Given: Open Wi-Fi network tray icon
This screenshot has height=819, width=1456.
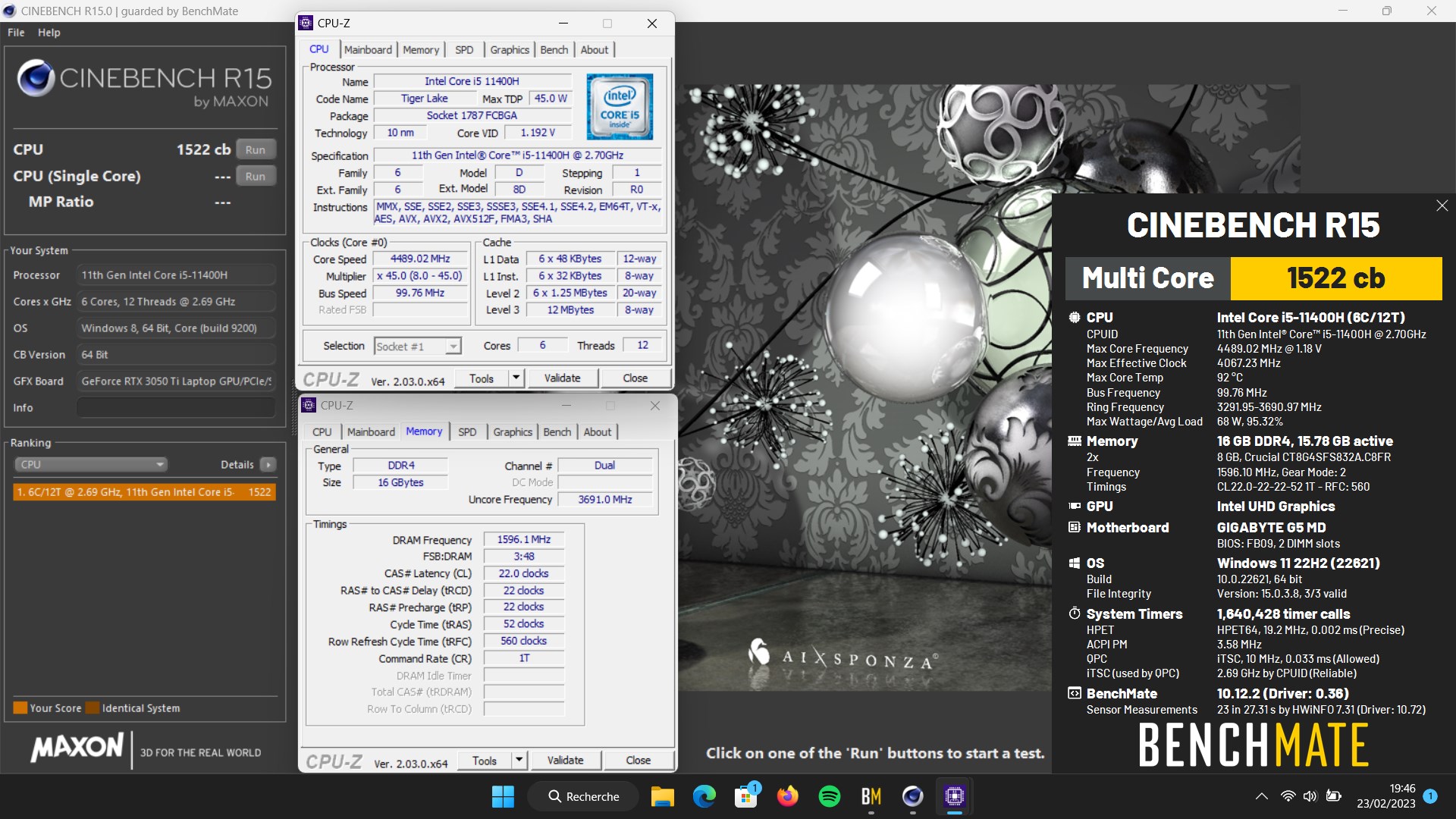Looking at the screenshot, I should [x=1288, y=796].
